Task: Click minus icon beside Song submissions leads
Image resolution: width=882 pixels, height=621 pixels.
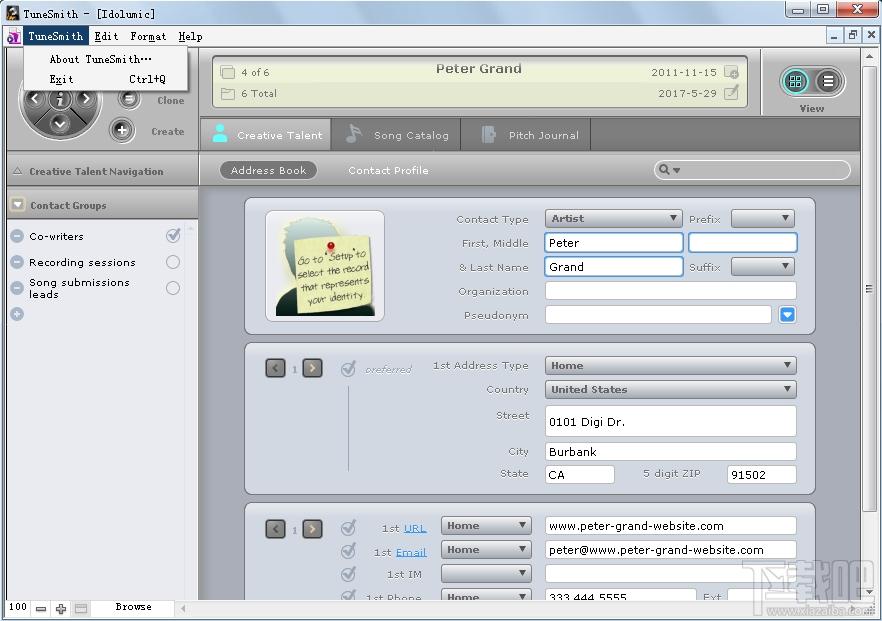Action: click(x=17, y=287)
